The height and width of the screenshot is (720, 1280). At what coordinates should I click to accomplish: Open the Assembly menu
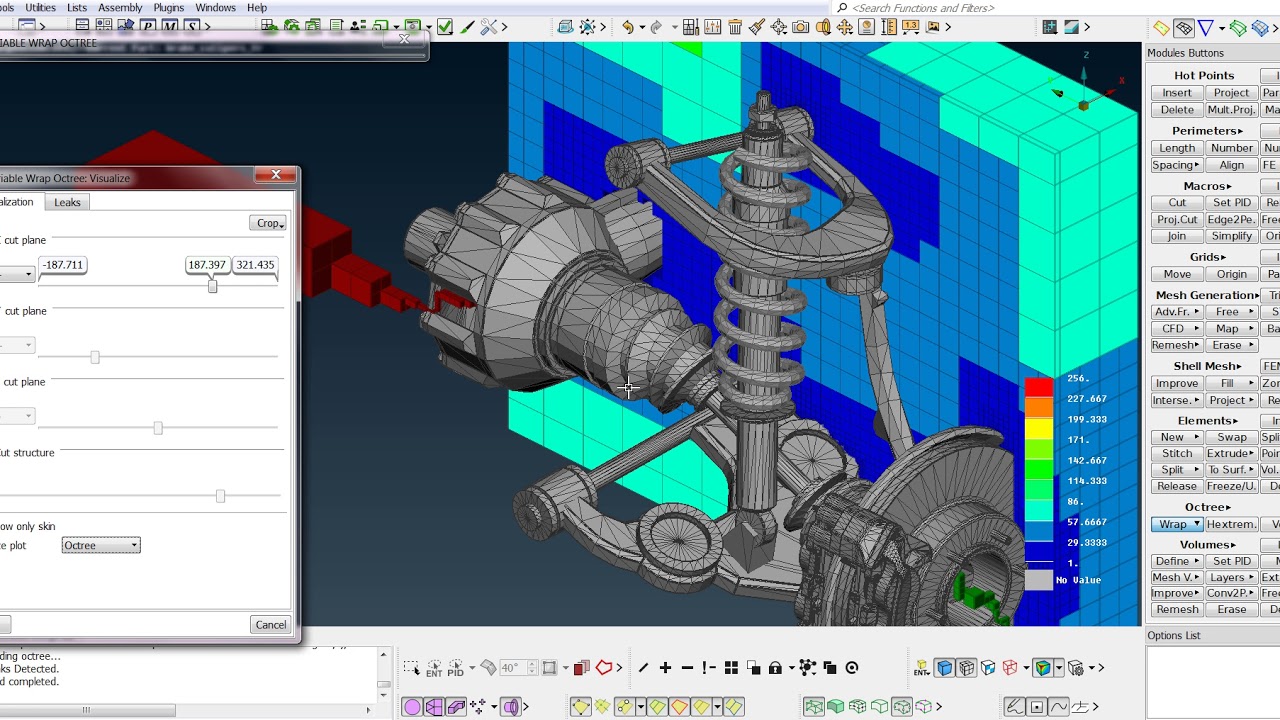(x=120, y=8)
